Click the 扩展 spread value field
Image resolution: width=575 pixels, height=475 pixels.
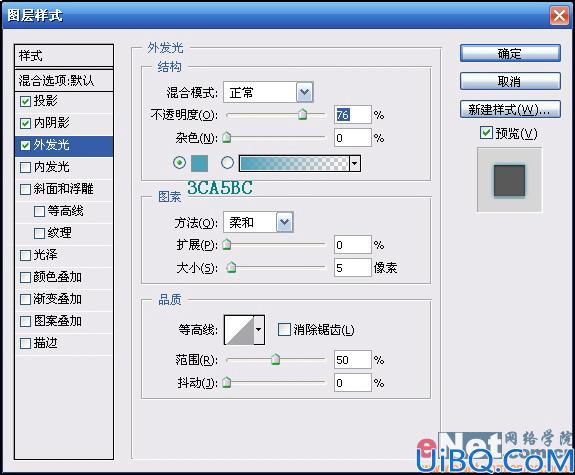352,245
